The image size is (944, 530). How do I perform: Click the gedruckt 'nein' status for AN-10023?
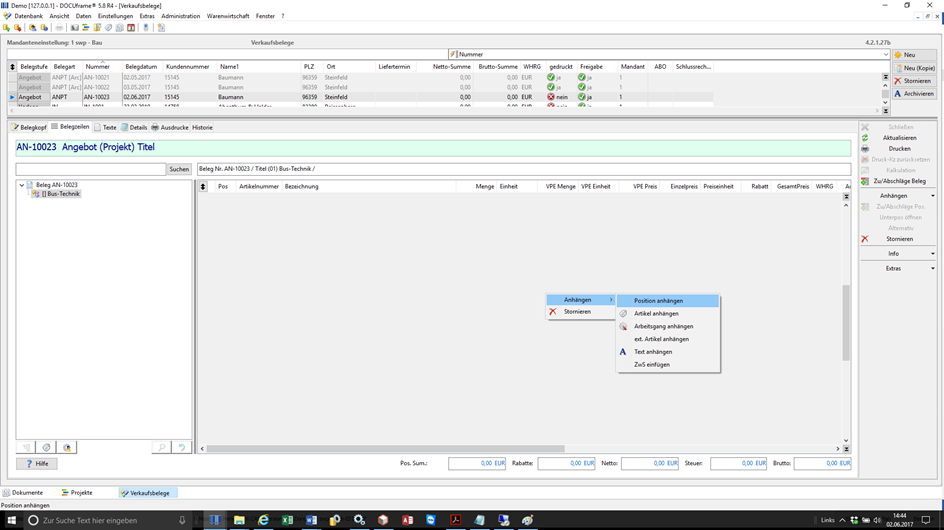(x=557, y=97)
